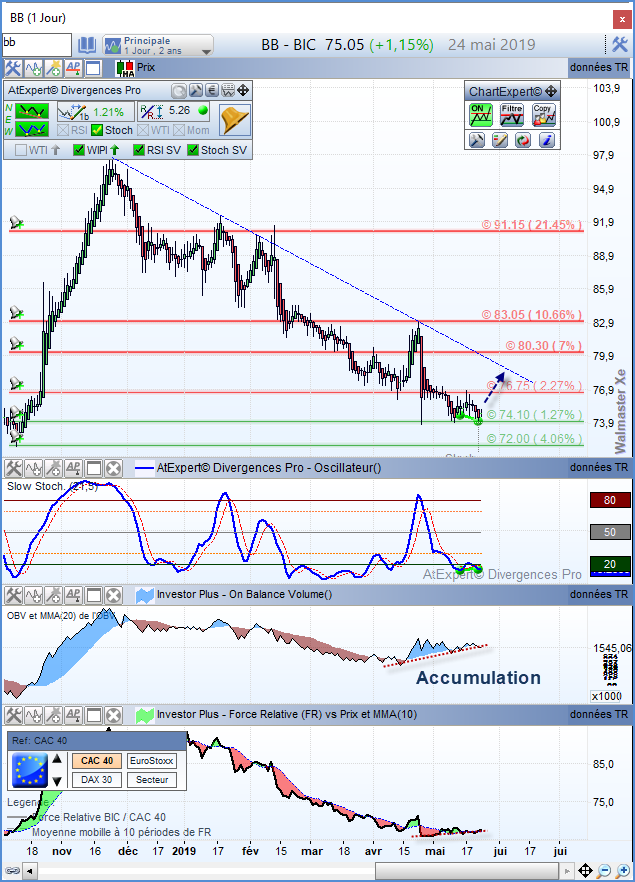Uncheck the WIPI checkbox
Image resolution: width=635 pixels, height=882 pixels.
79,150
